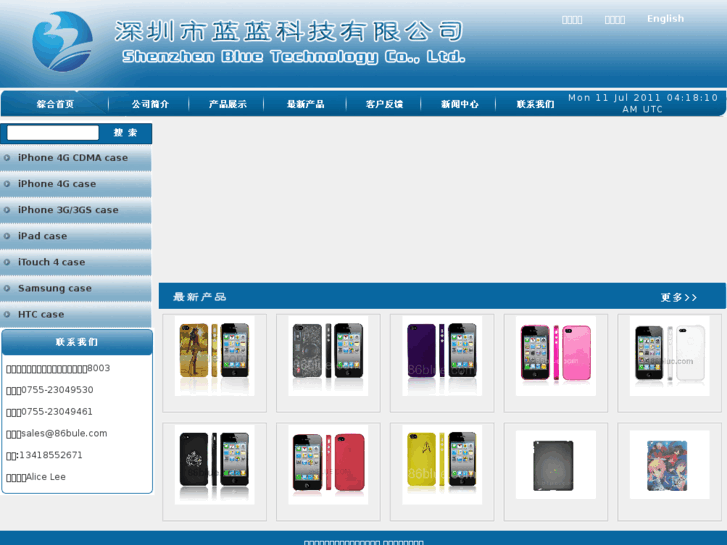Screen dimensions: 727x545
Task: Click phone number 0755-23049530
Action: [57, 390]
